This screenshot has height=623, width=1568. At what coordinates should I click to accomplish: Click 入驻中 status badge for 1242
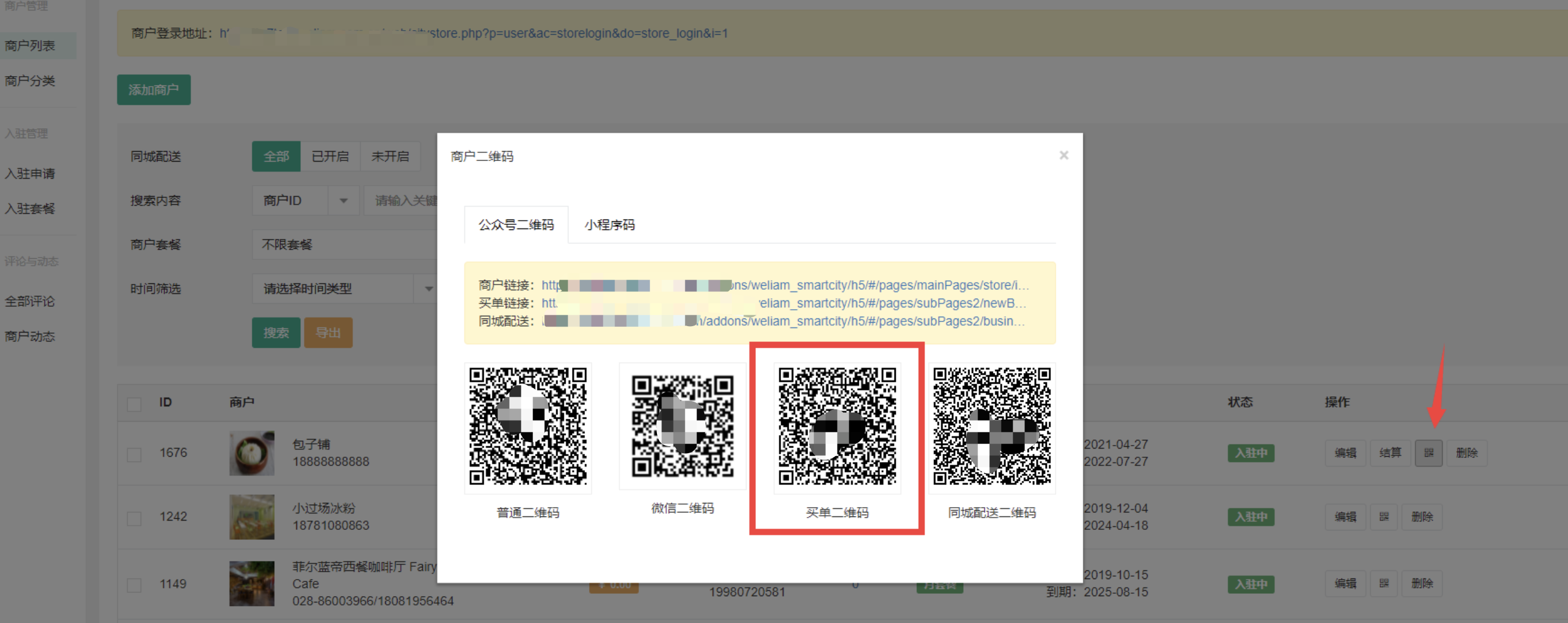(1251, 517)
